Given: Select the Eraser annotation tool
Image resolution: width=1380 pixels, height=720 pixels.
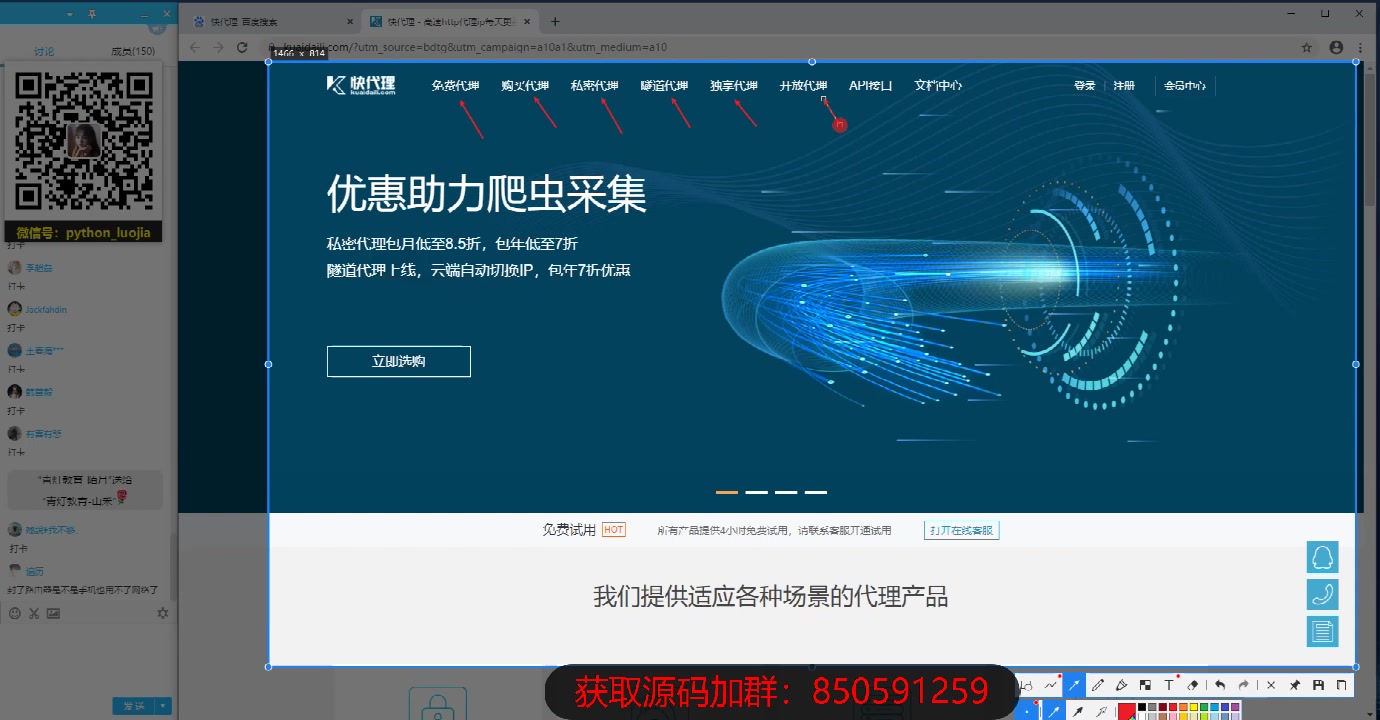Looking at the screenshot, I should pyautogui.click(x=1191, y=685).
